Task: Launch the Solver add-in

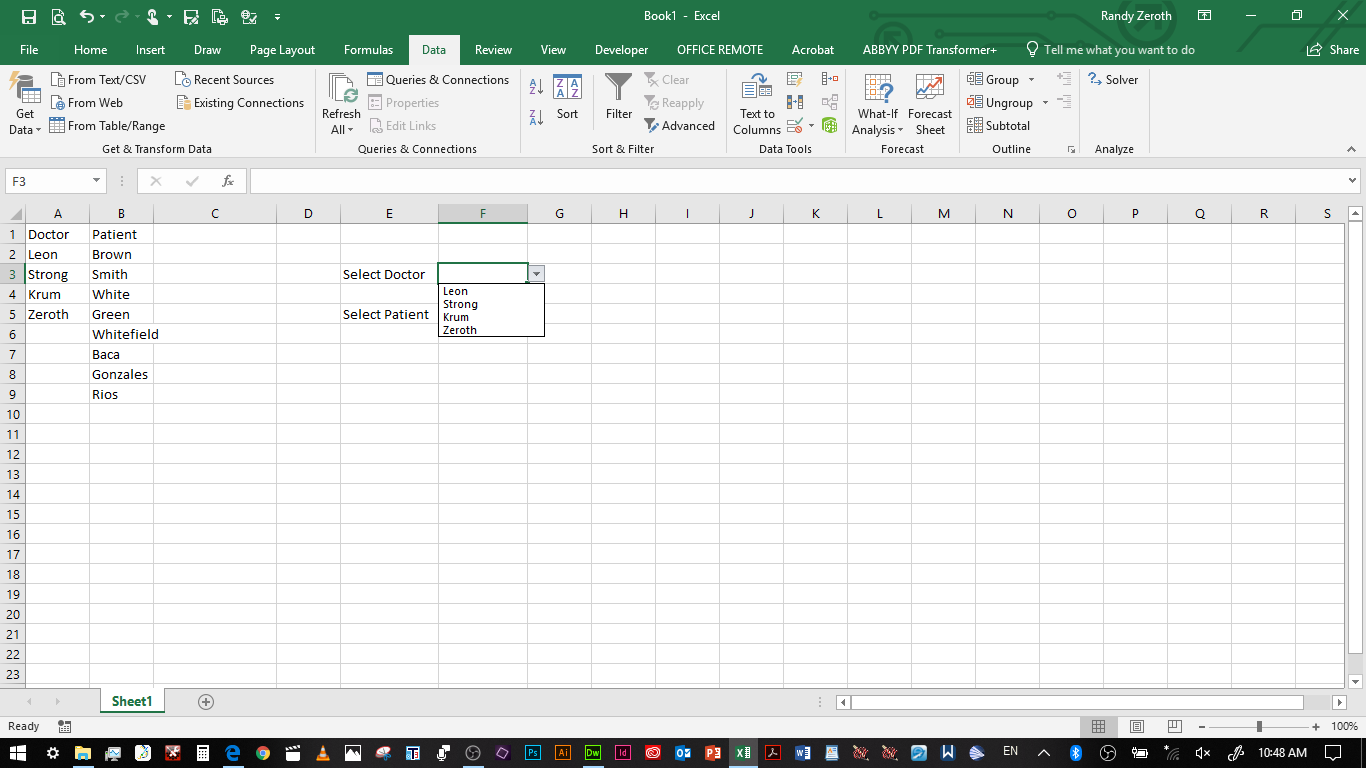Action: coord(1113,80)
